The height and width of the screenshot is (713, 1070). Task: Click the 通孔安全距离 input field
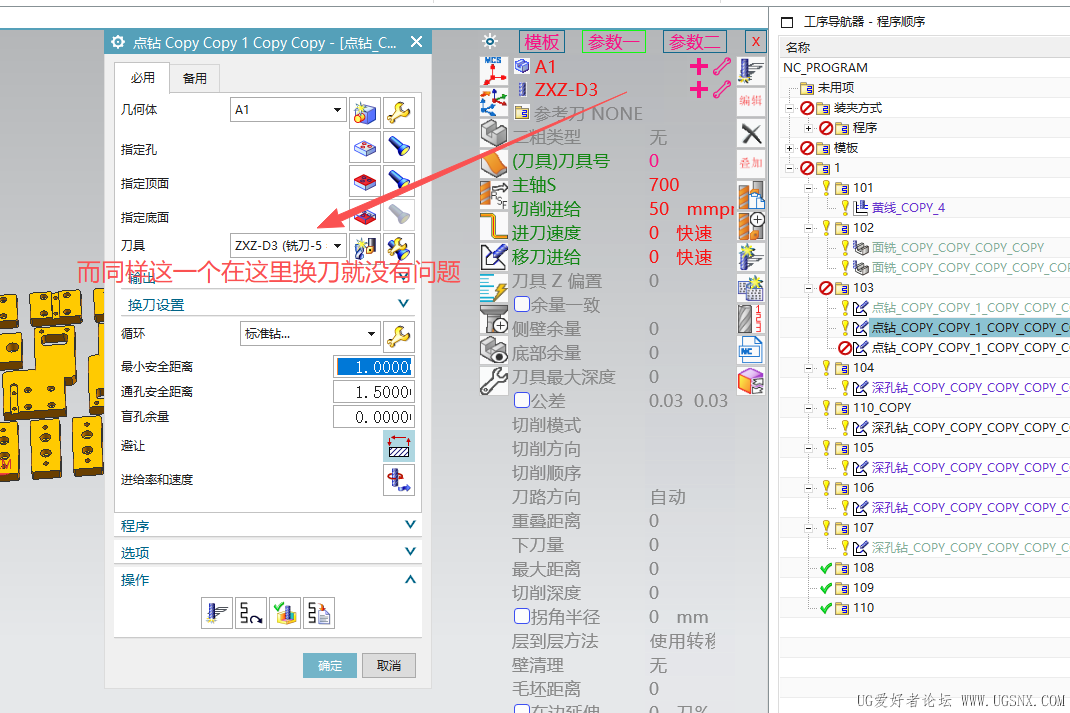[374, 392]
